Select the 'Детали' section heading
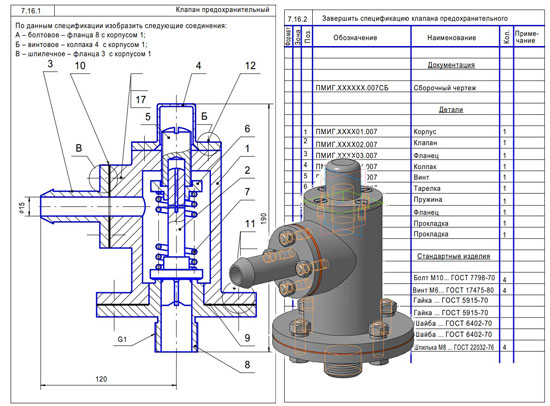 click(451, 109)
